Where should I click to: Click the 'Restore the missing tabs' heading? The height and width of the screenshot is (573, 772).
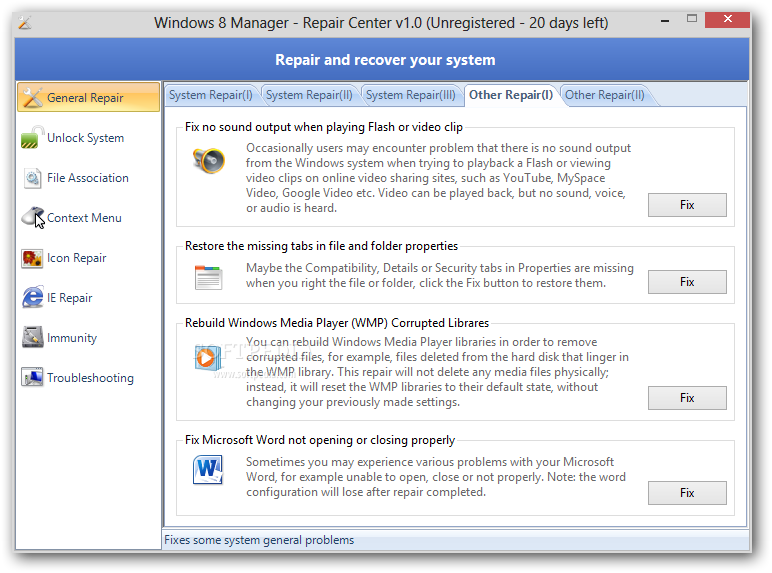pyautogui.click(x=321, y=246)
